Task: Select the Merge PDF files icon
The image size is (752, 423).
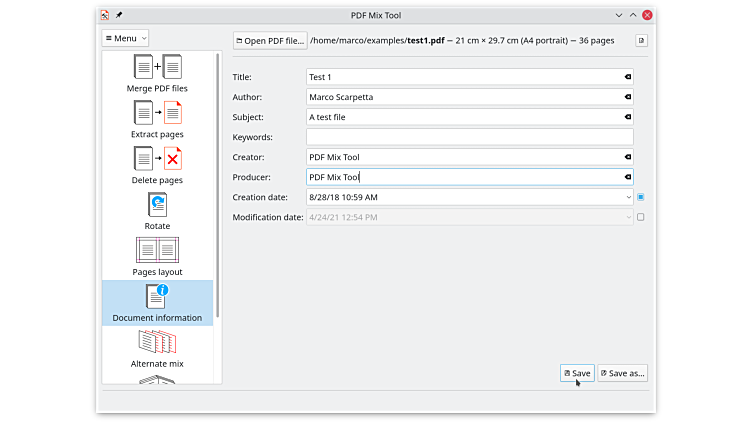Action: click(x=157, y=68)
